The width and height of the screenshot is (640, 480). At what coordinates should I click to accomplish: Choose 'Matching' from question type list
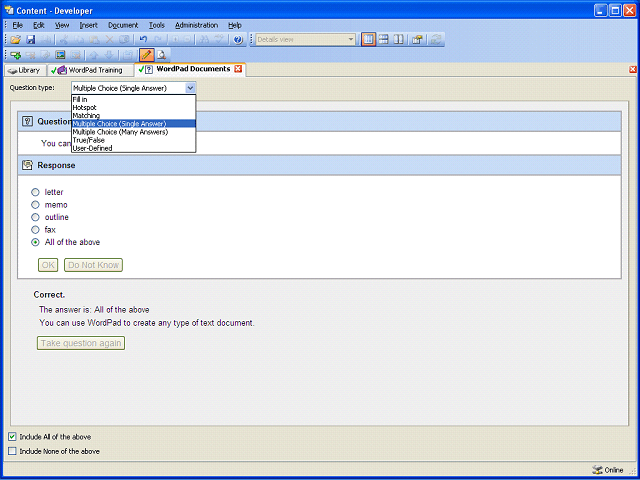tap(133, 116)
